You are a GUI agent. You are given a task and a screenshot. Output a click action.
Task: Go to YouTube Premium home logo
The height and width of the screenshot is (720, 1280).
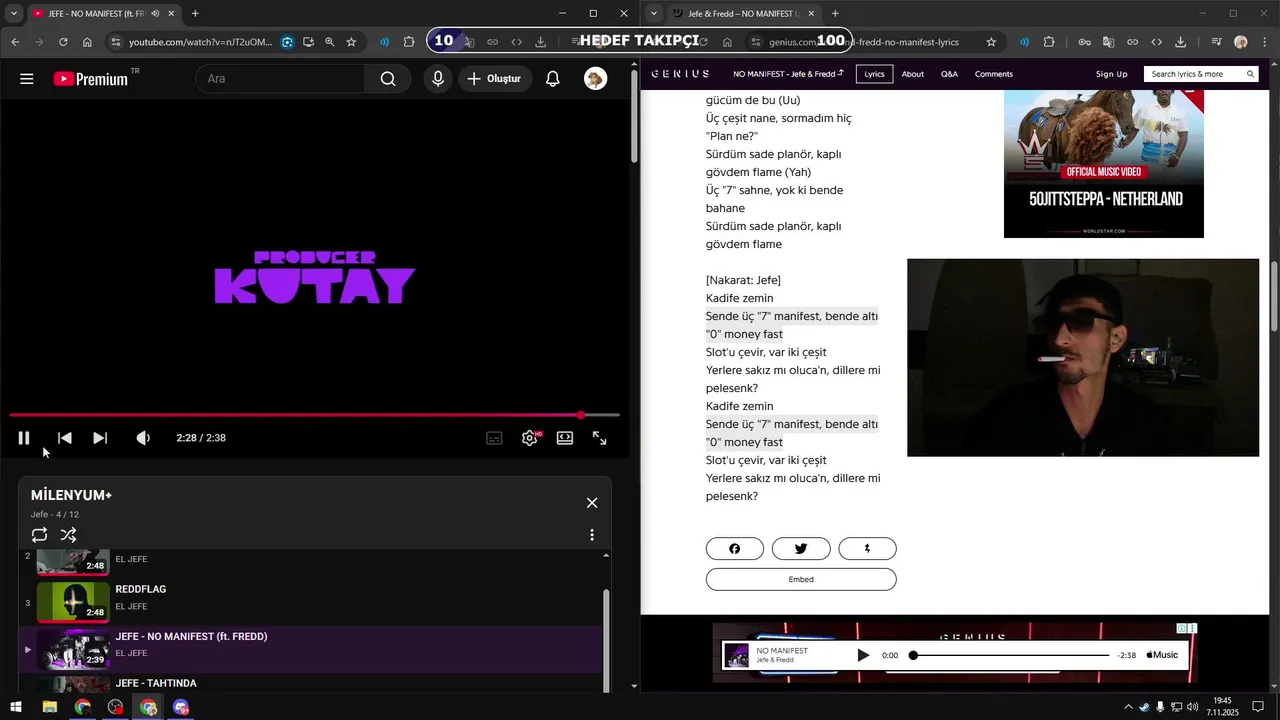(x=91, y=79)
